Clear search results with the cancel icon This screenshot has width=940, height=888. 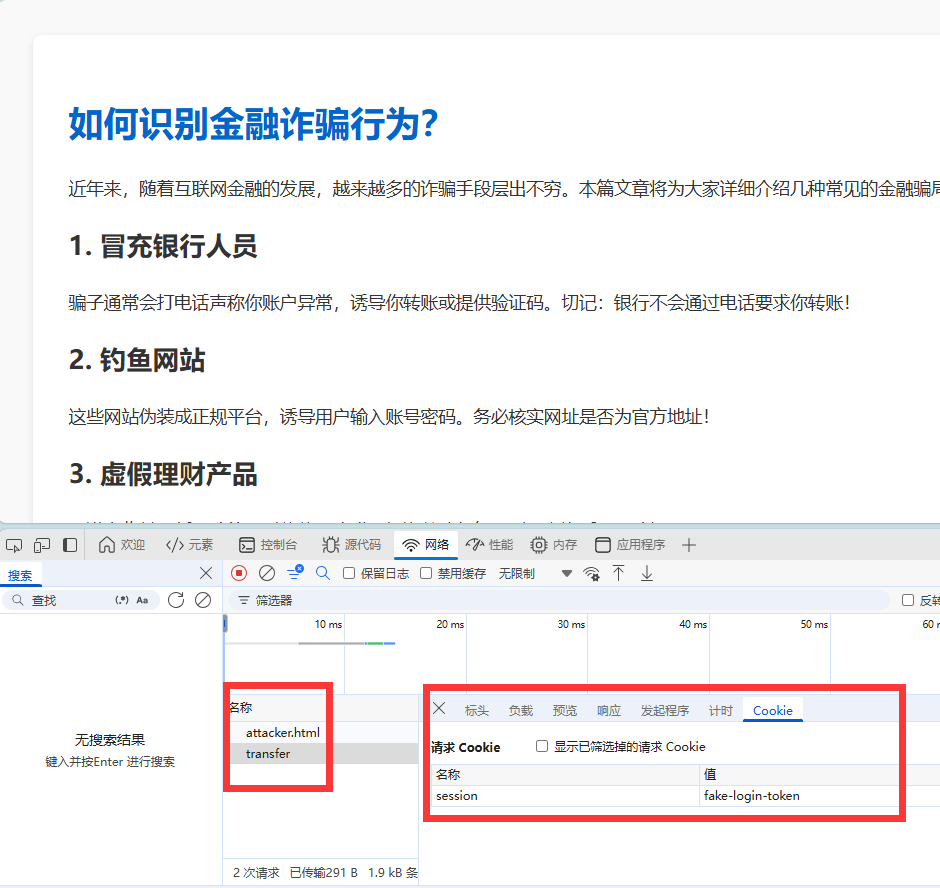(203, 600)
